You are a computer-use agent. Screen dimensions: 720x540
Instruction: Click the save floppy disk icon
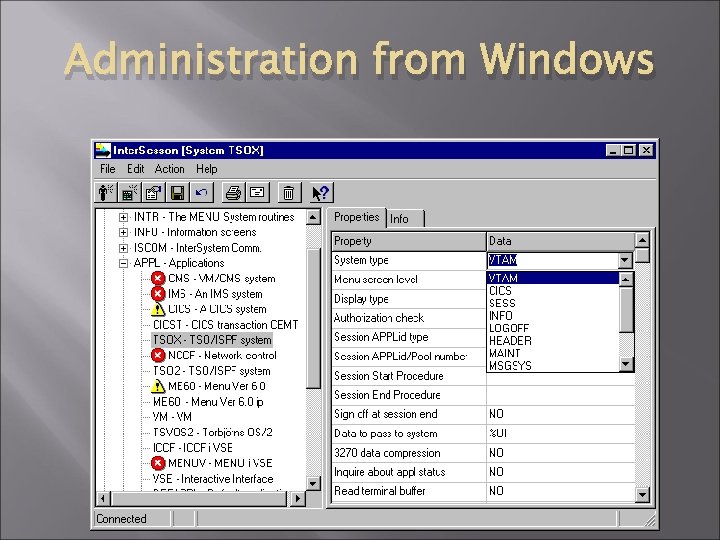(177, 192)
